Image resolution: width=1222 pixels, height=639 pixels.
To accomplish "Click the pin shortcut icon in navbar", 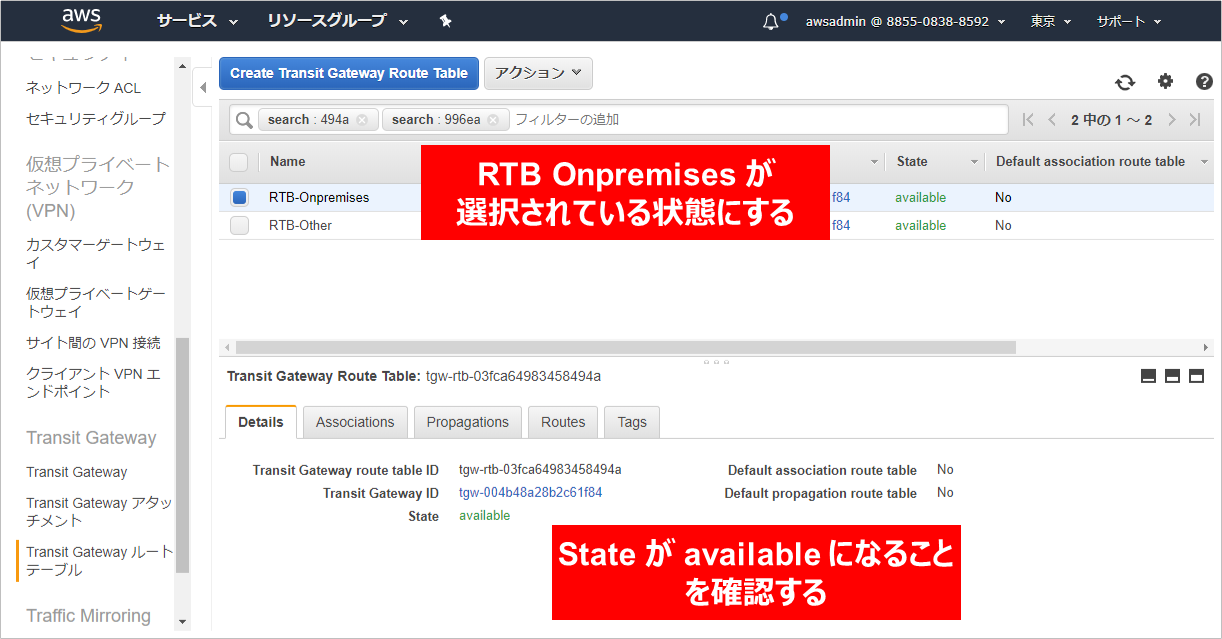I will click(445, 21).
